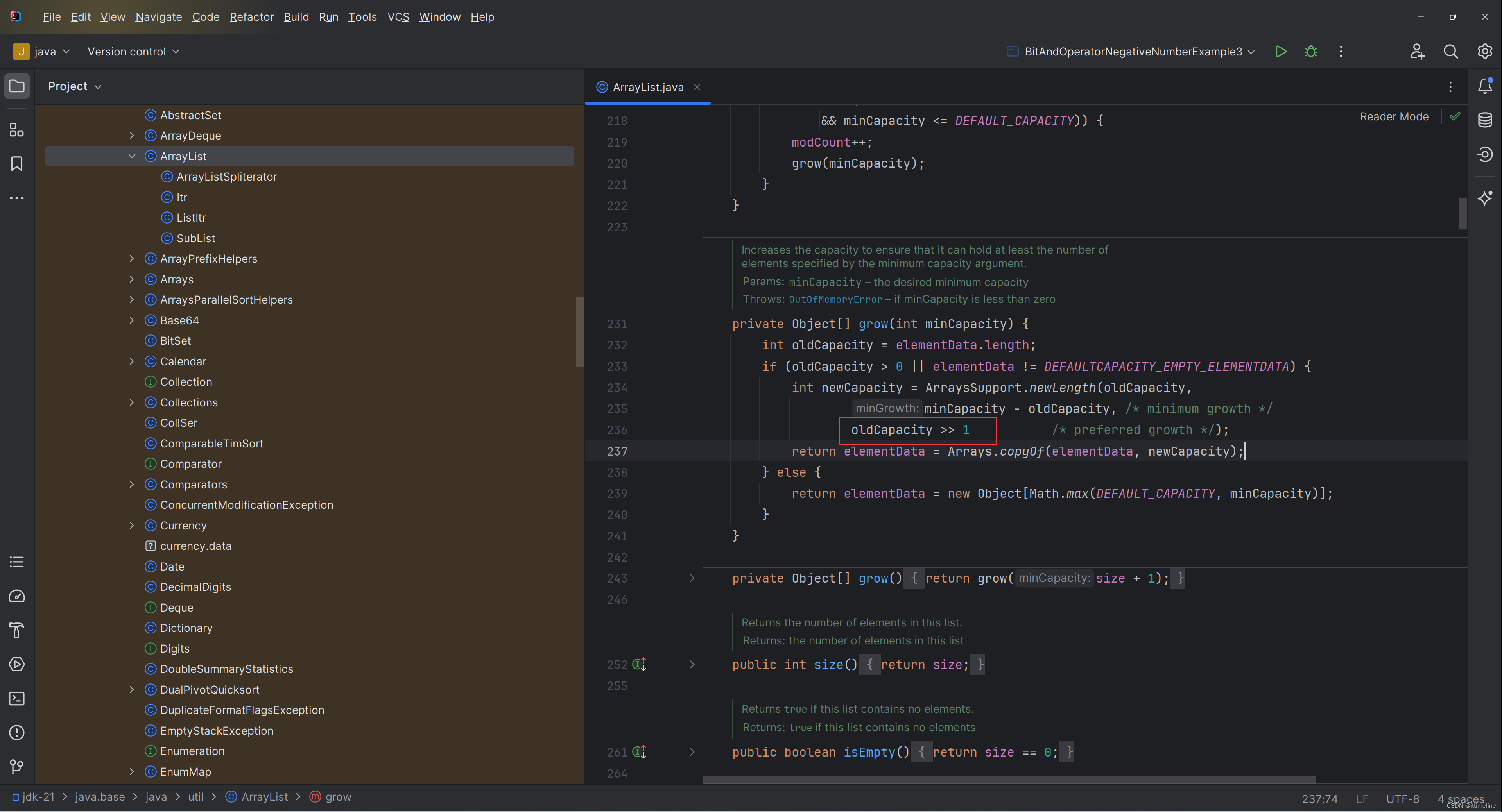This screenshot has height=812, width=1502.
Task: Open the Notifications bell
Action: [1485, 86]
